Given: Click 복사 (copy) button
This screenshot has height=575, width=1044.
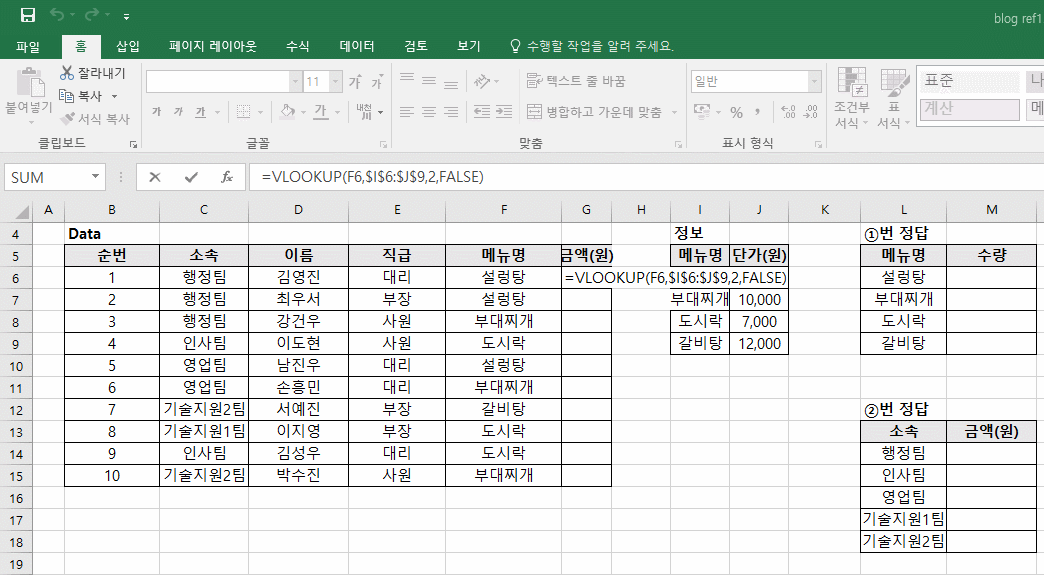Looking at the screenshot, I should point(81,96).
